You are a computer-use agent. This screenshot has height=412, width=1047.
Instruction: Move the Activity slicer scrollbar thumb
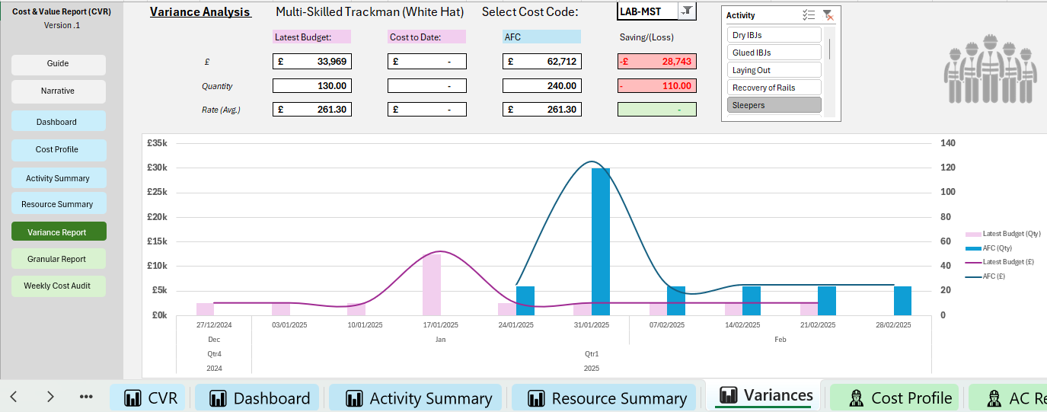pos(830,49)
